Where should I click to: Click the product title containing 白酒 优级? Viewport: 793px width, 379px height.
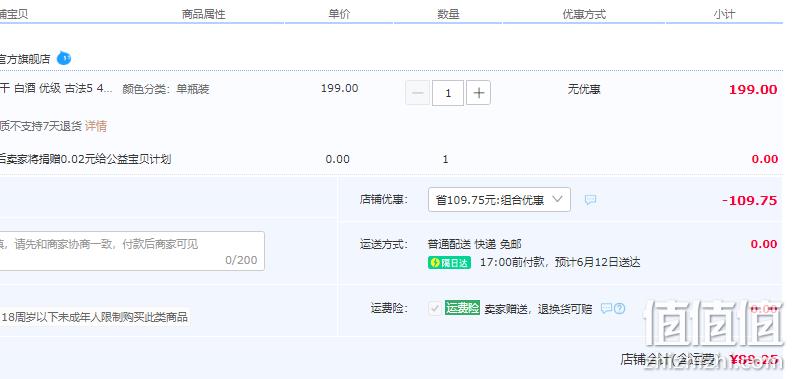pos(56,89)
